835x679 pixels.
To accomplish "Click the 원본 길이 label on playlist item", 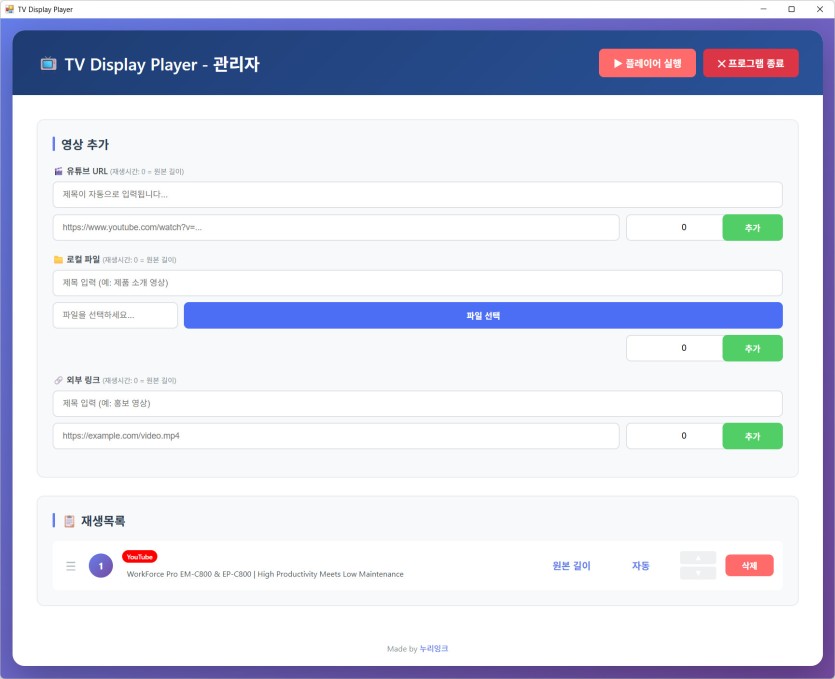I will [571, 566].
